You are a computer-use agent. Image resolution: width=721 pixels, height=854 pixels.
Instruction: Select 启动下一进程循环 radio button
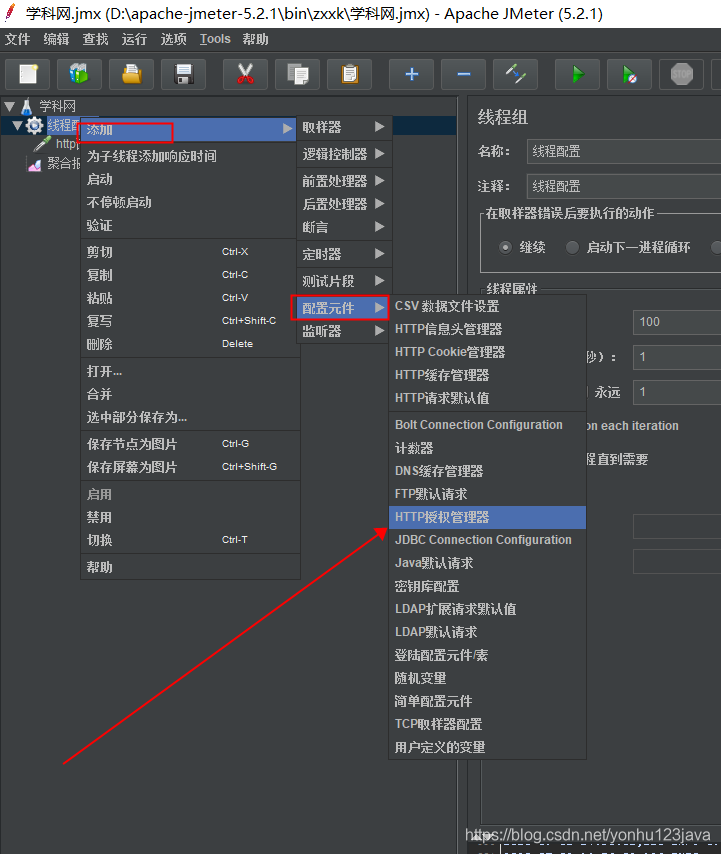pyautogui.click(x=572, y=248)
